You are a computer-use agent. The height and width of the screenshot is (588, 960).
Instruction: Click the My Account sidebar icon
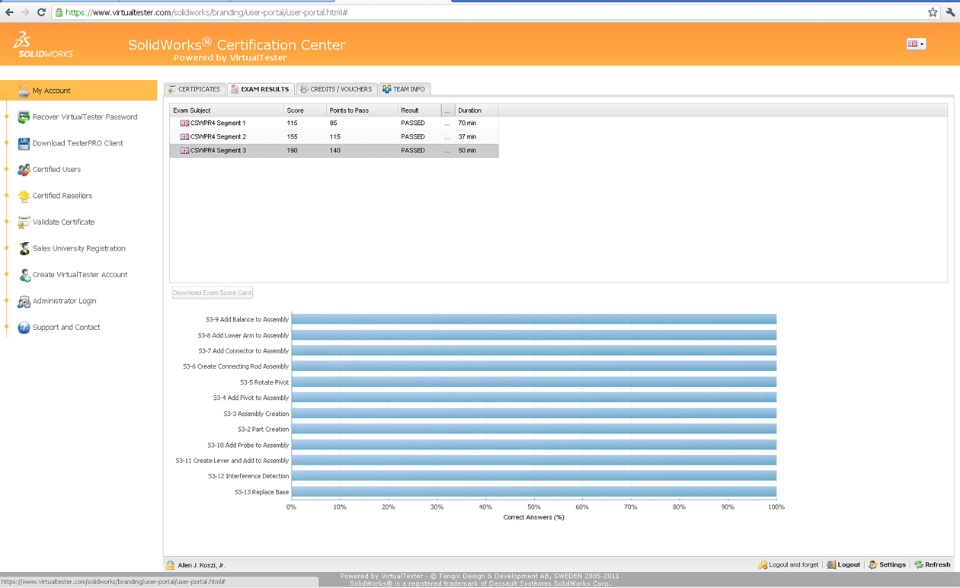point(23,91)
